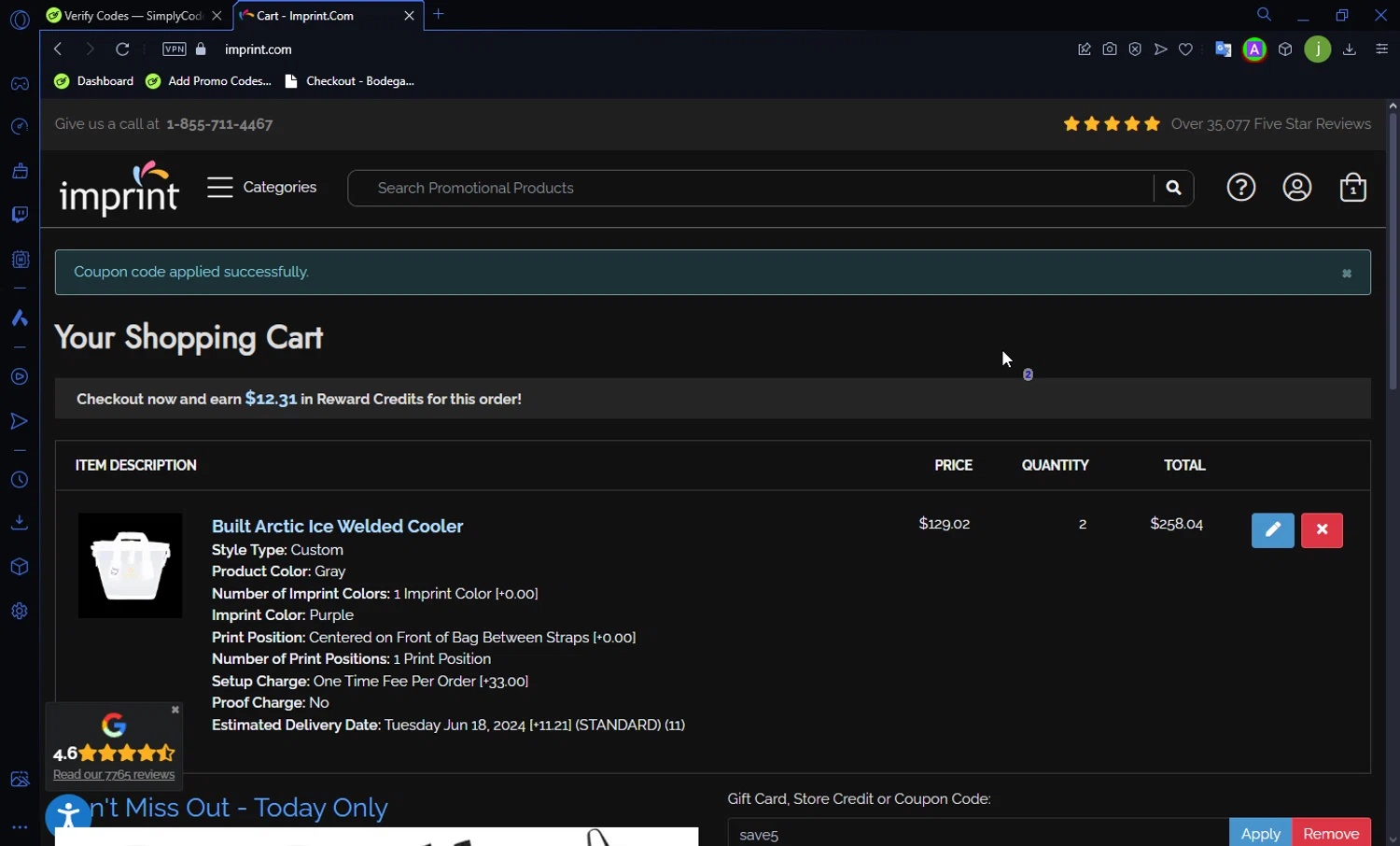This screenshot has width=1400, height=846.
Task: Switch to the Verify Codes — SimplyCodes tab
Action: [135, 16]
